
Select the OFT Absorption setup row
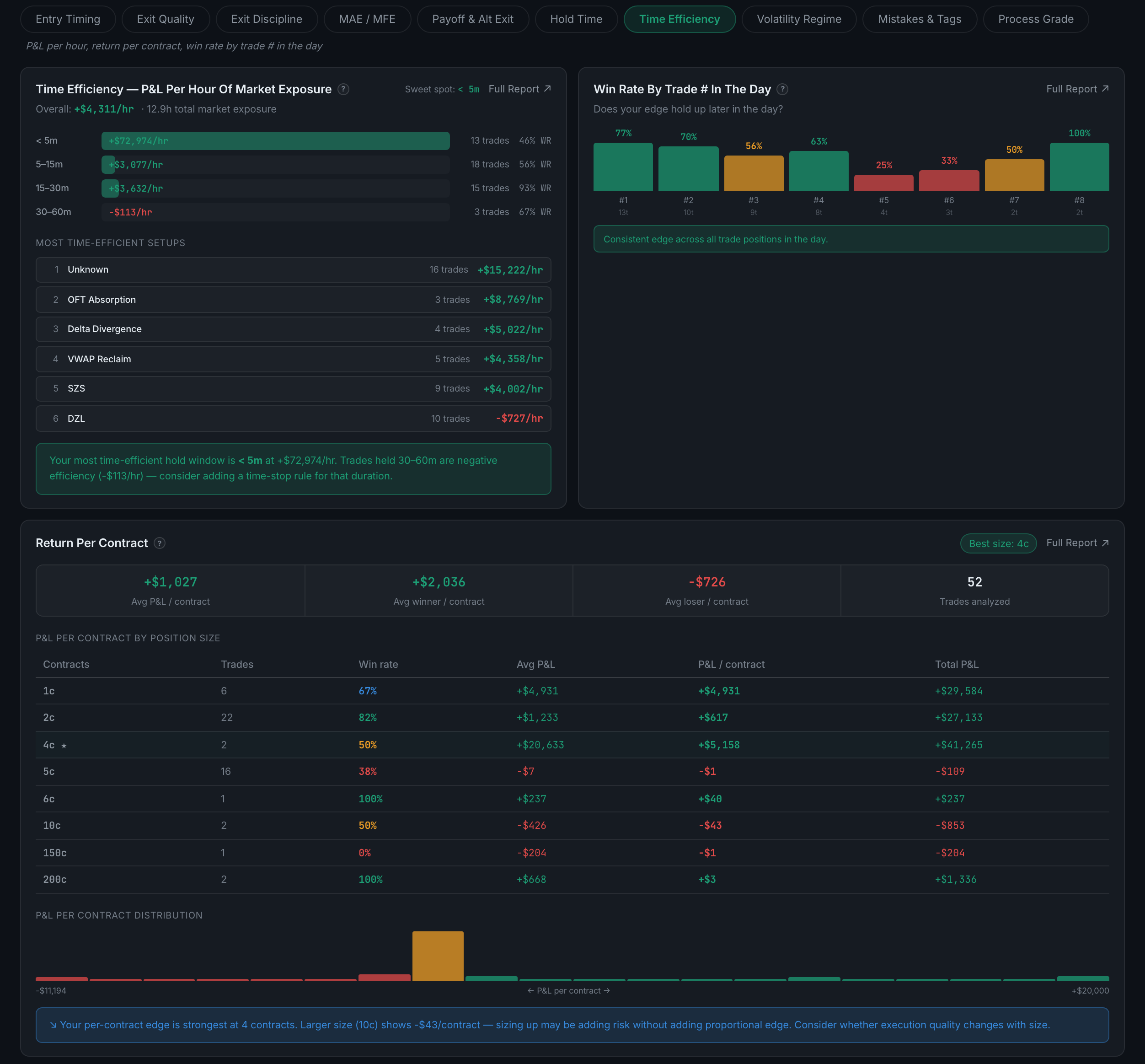(x=293, y=300)
